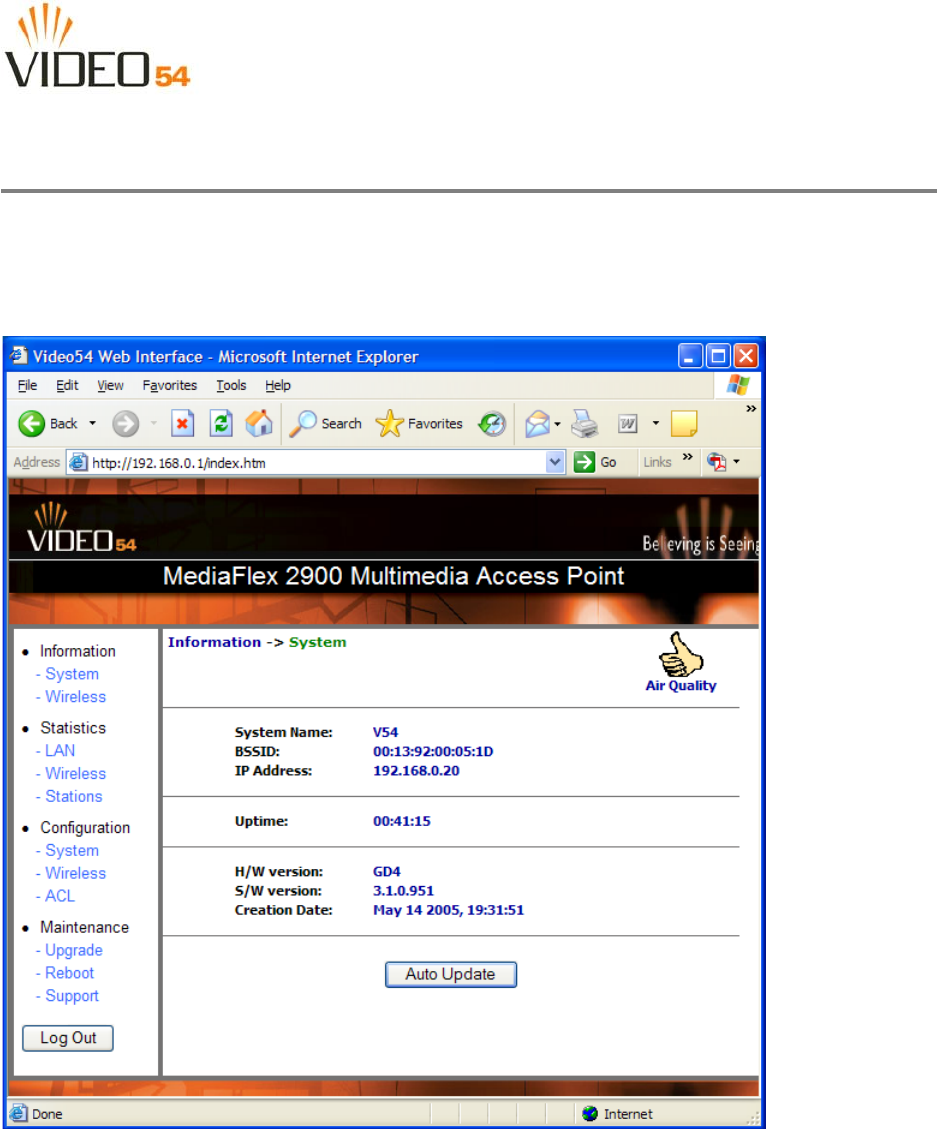Open the PDF toolbar dropdown arrow

[736, 462]
